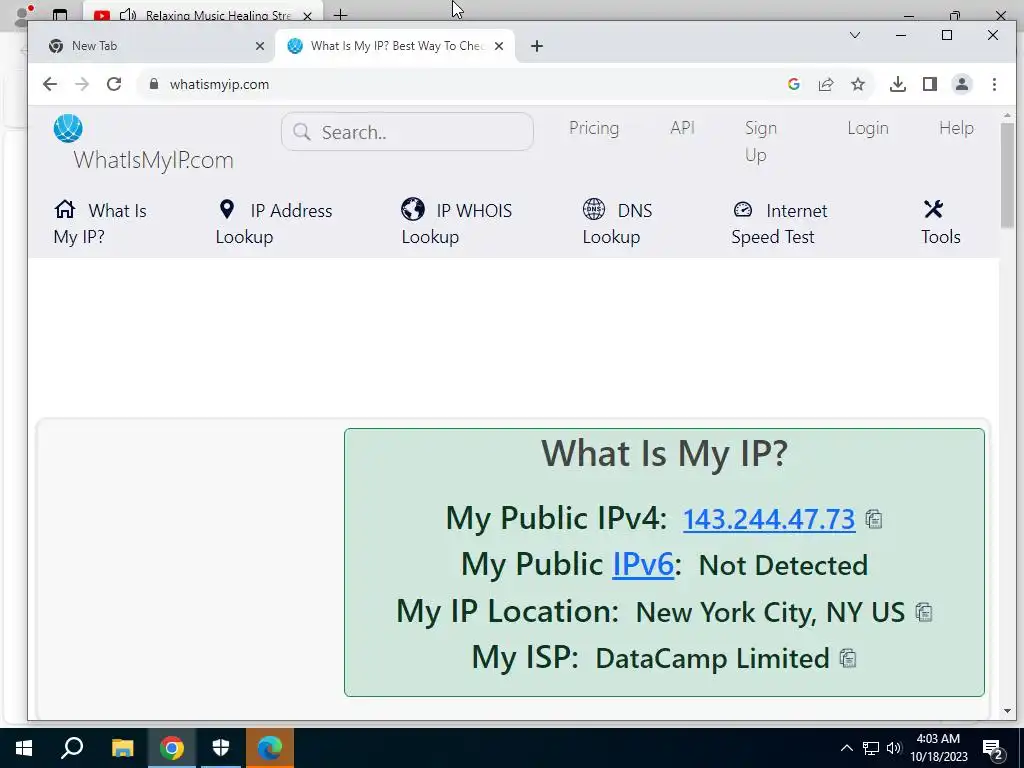Click the What Is My IP? heading
The width and height of the screenshot is (1024, 768).
point(664,453)
